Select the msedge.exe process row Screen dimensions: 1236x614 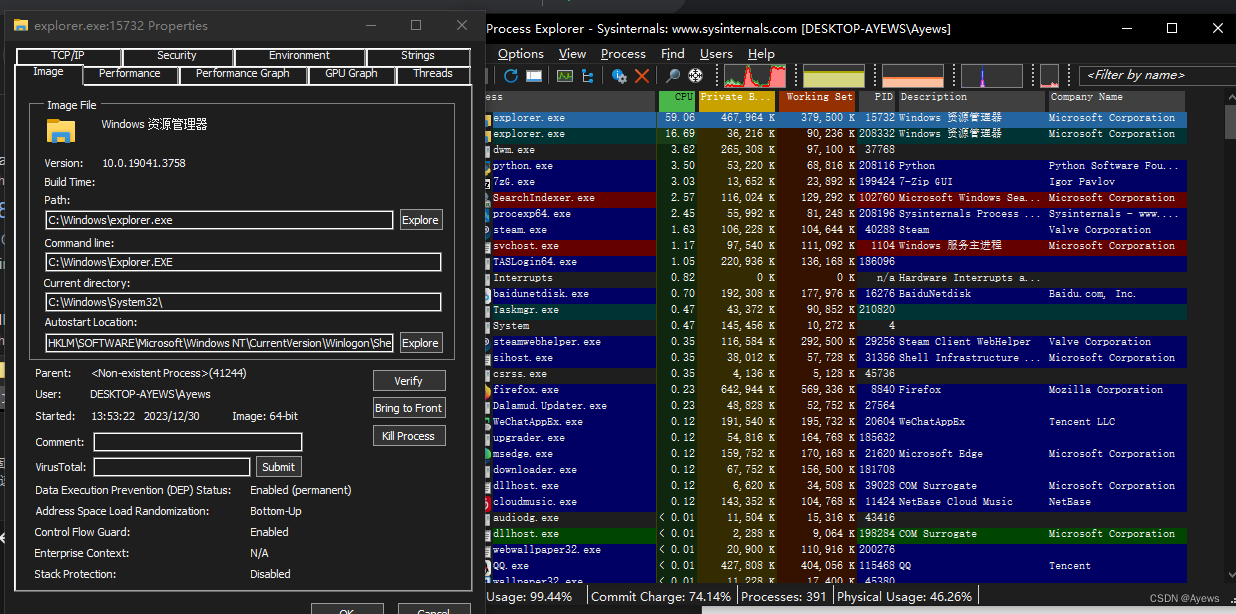pyautogui.click(x=835, y=454)
